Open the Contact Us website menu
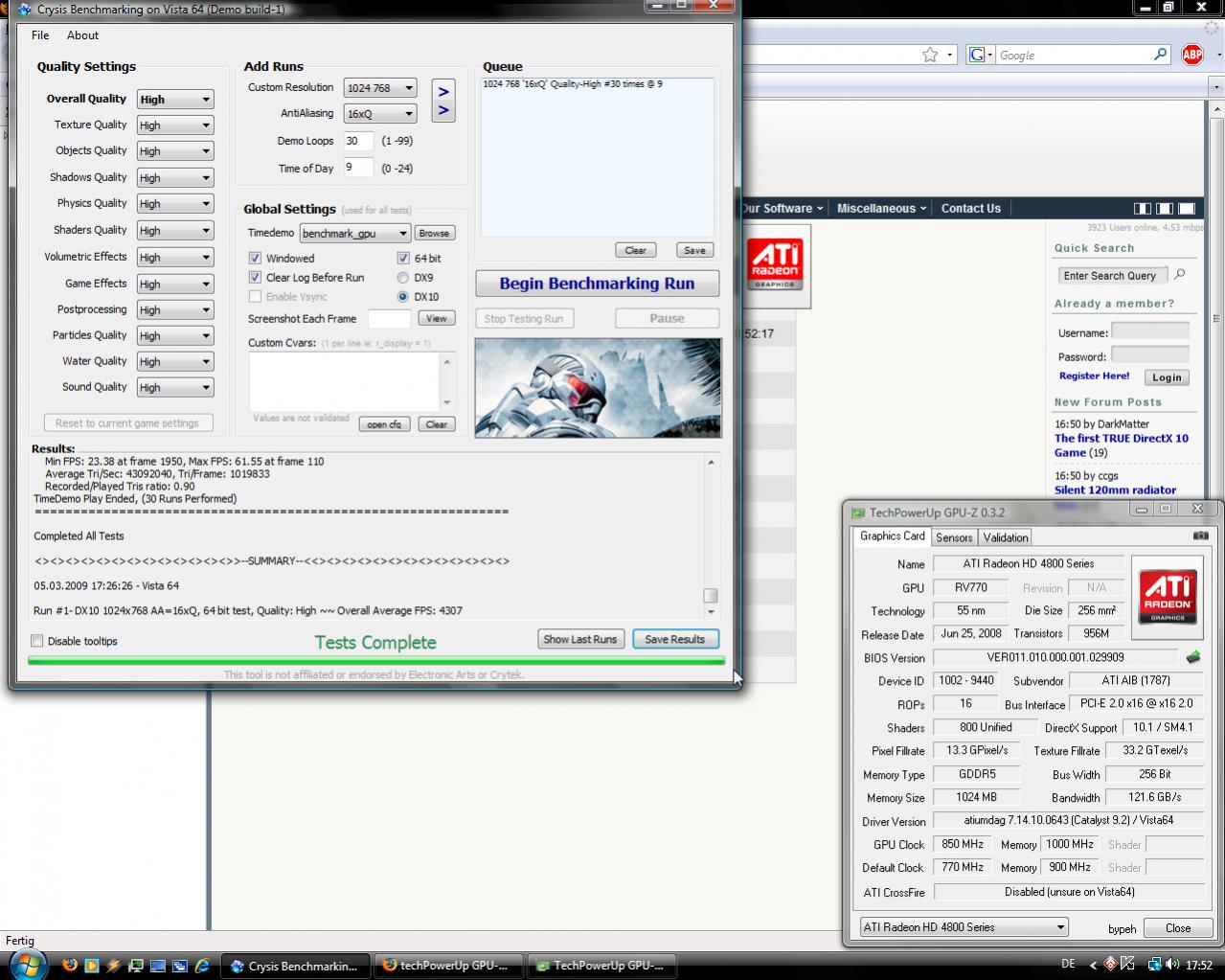 pos(970,208)
